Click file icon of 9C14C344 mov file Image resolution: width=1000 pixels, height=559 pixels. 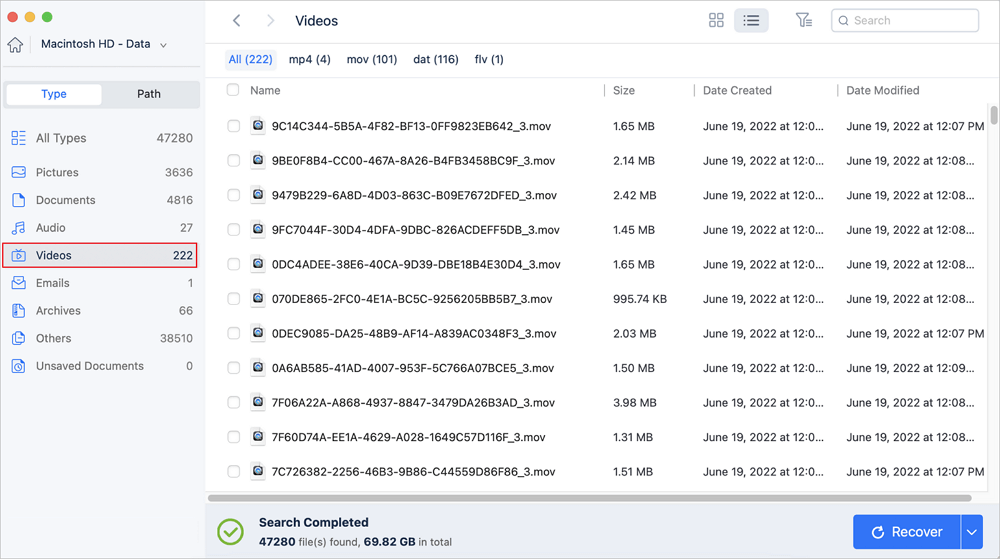[258, 126]
